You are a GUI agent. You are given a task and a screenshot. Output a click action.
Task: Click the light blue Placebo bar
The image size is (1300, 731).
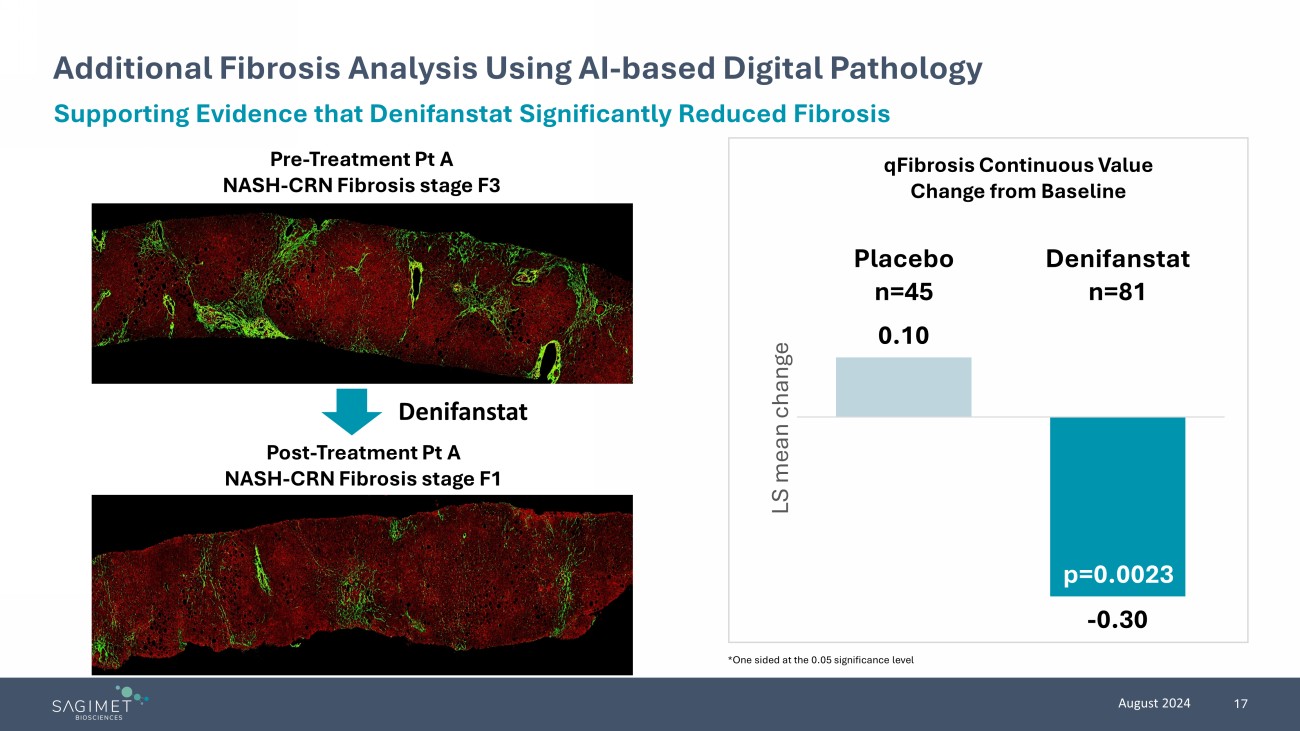[903, 386]
